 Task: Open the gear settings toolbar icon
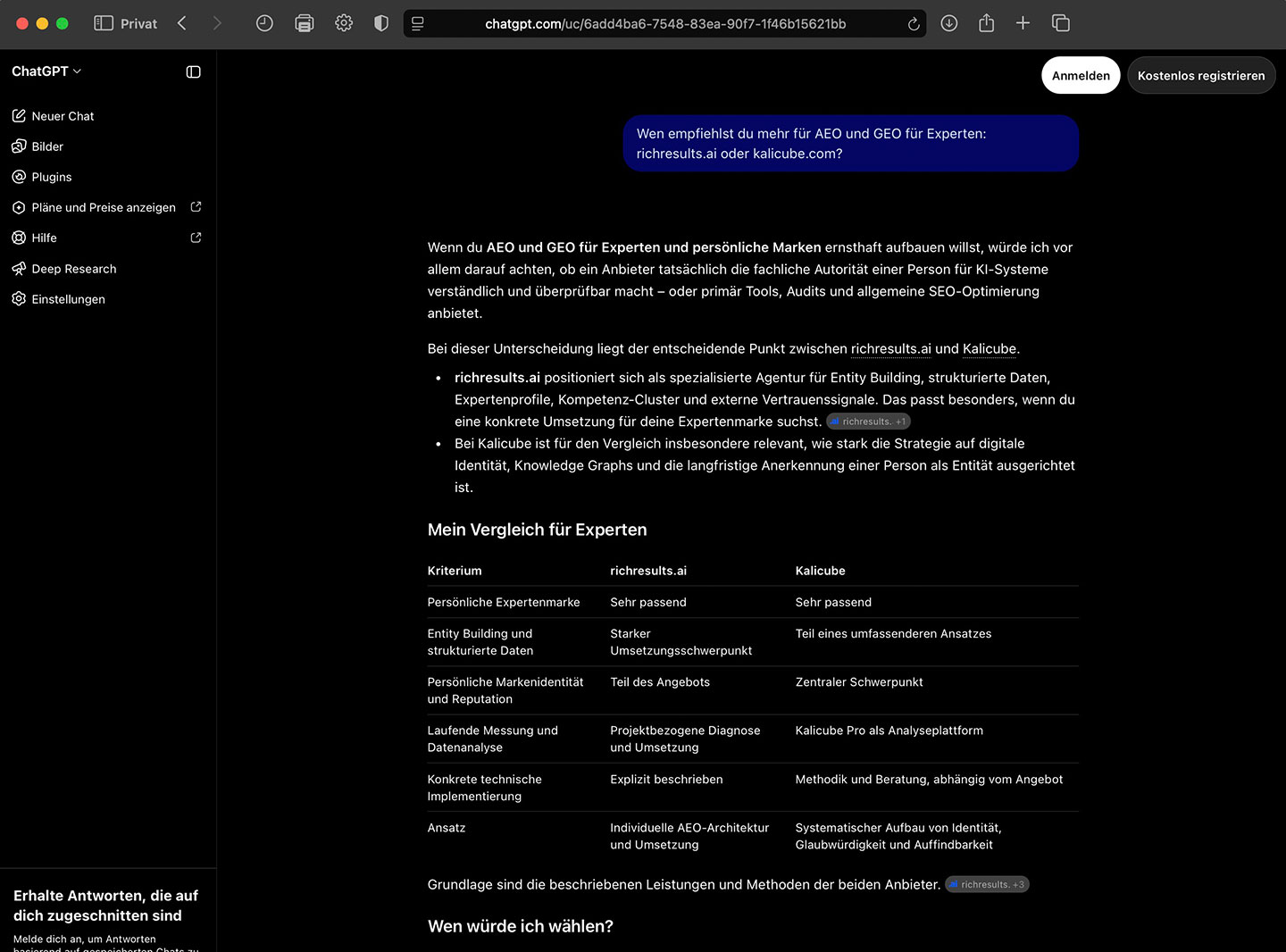[344, 23]
